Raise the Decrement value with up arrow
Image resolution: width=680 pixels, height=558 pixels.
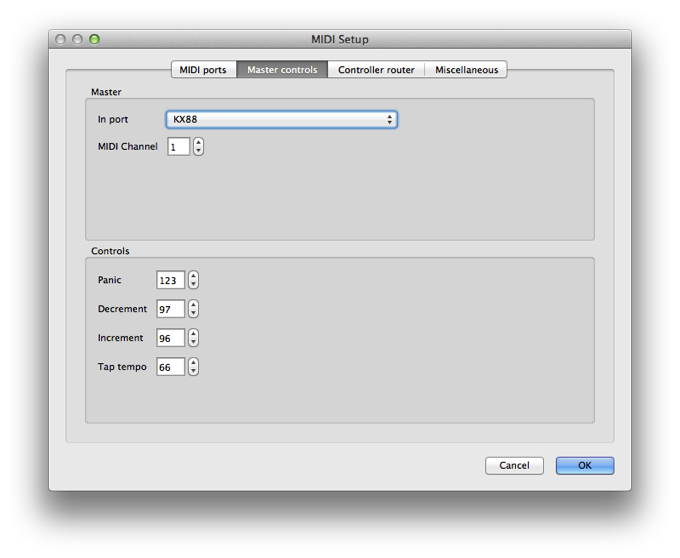click(193, 305)
